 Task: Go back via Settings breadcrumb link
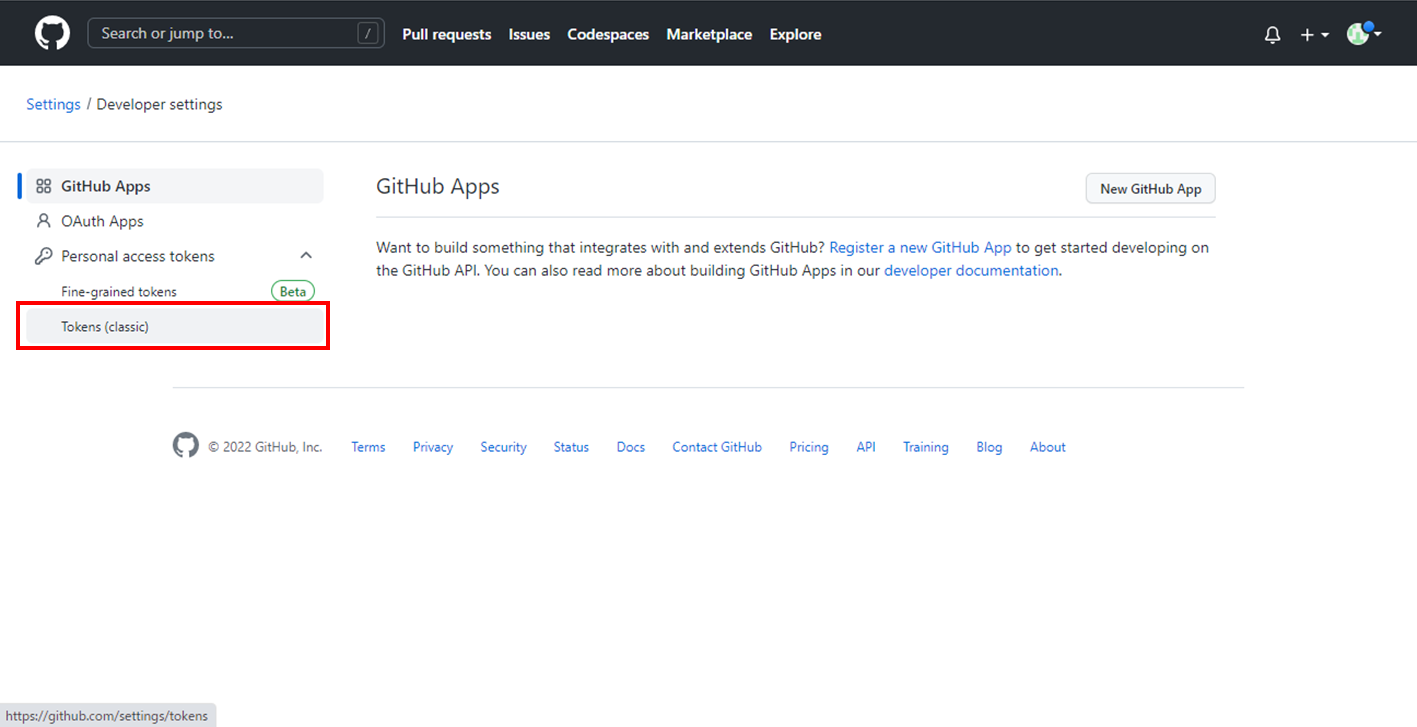[x=53, y=104]
